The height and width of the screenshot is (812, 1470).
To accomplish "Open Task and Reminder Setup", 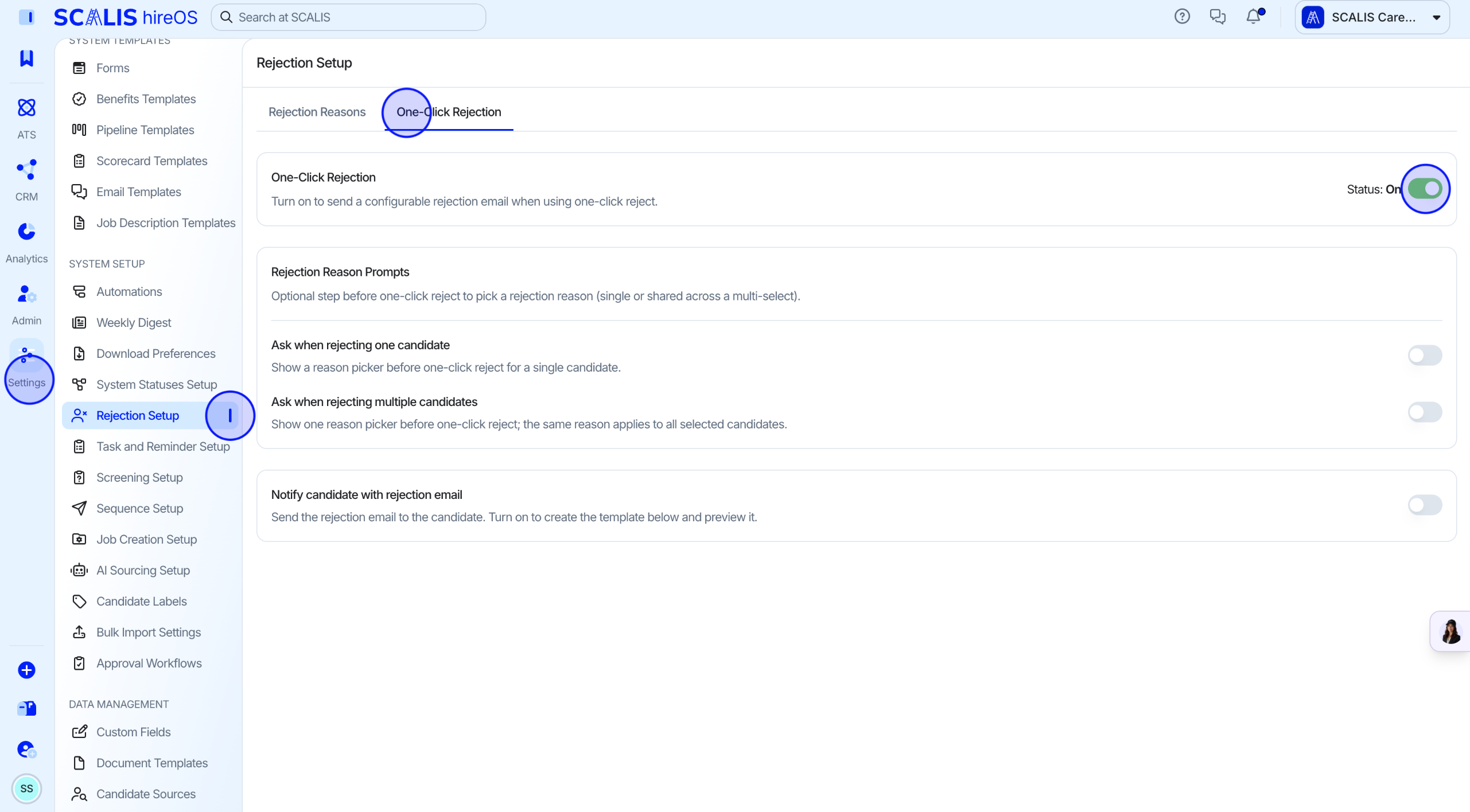I will pyautogui.click(x=150, y=447).
